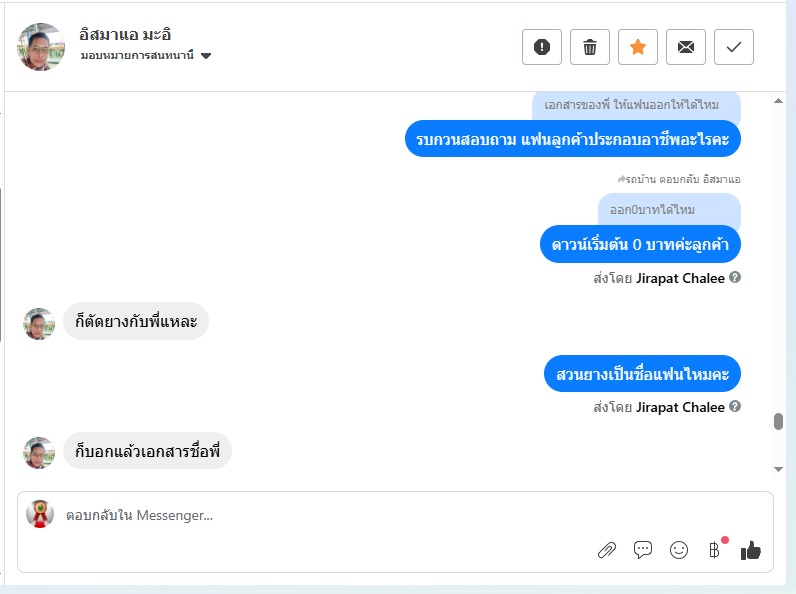Viewport: 796px width, 594px height.
Task: Click help icon beside first Jirapat Chalee
Action: pos(735,278)
